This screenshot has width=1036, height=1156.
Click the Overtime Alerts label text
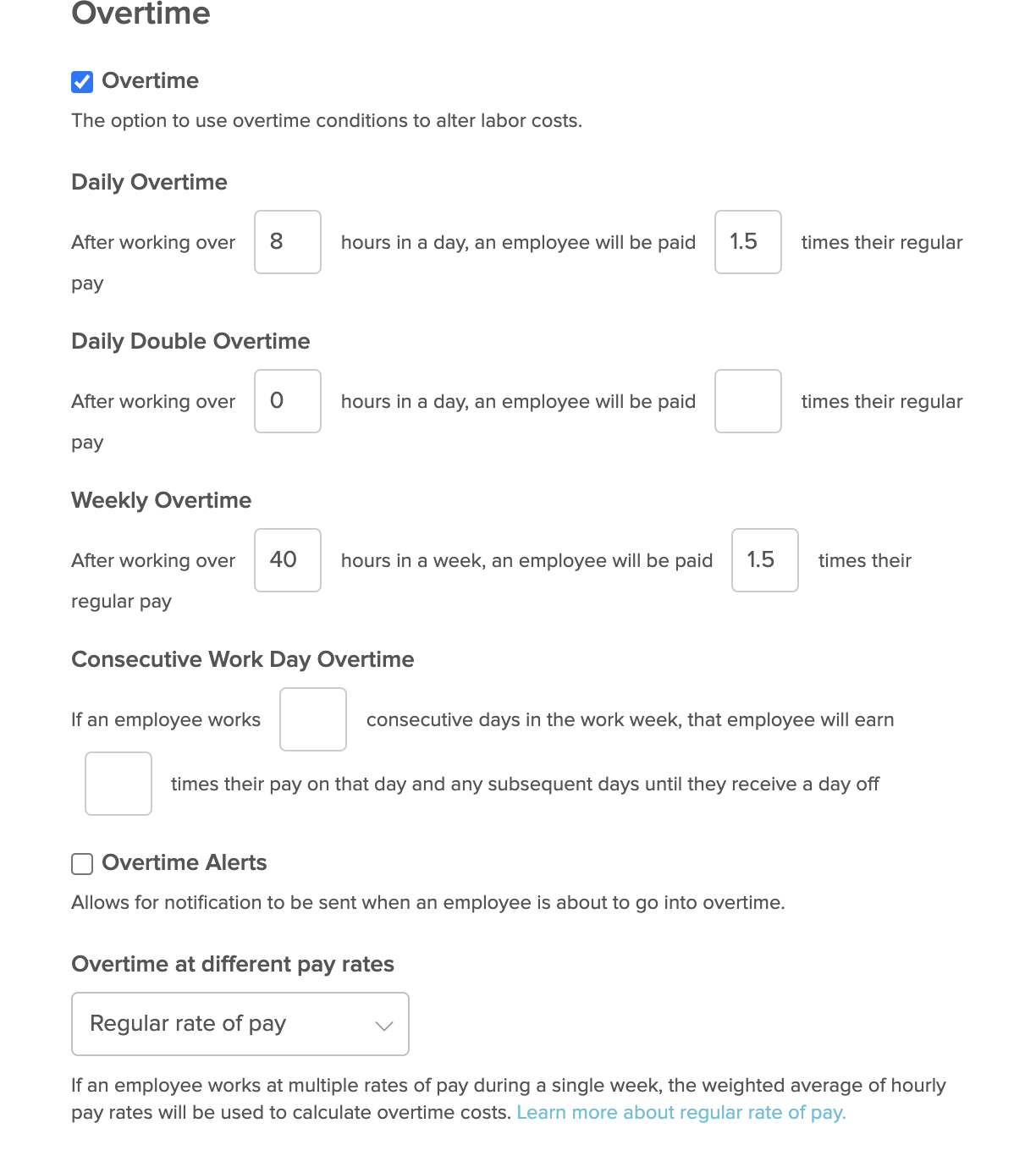(x=185, y=863)
